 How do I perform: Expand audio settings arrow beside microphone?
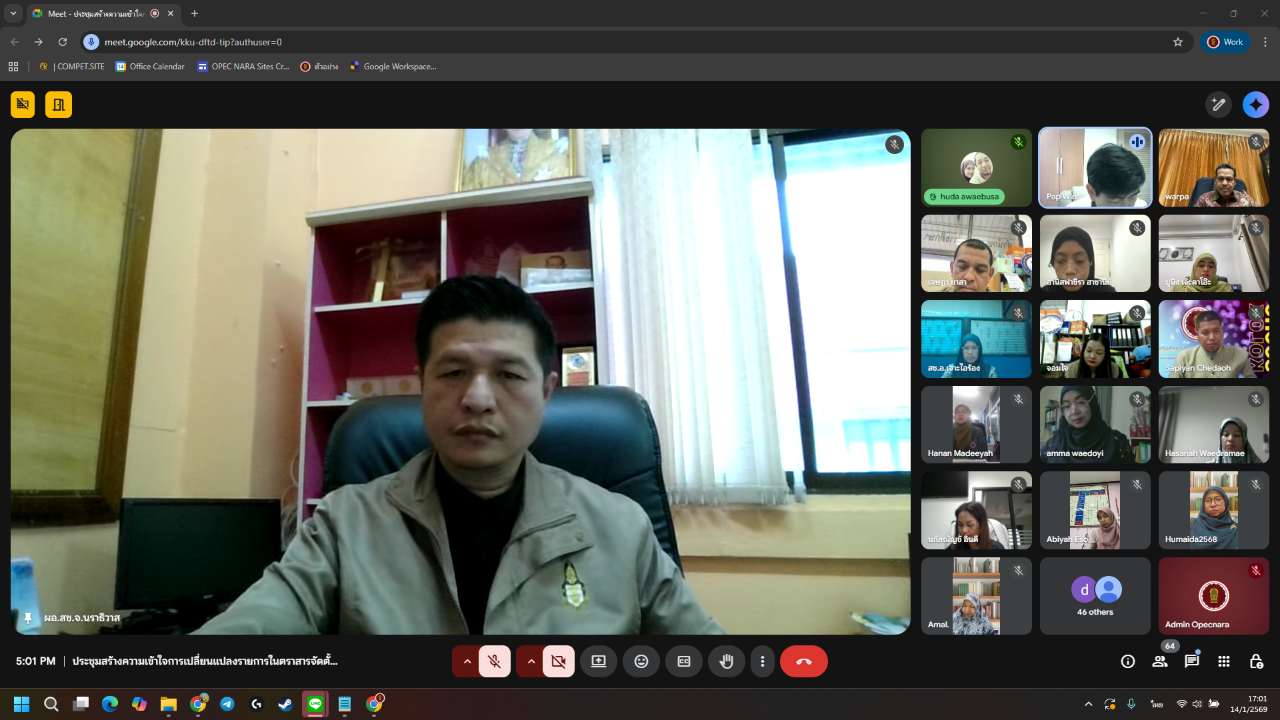[x=466, y=661]
